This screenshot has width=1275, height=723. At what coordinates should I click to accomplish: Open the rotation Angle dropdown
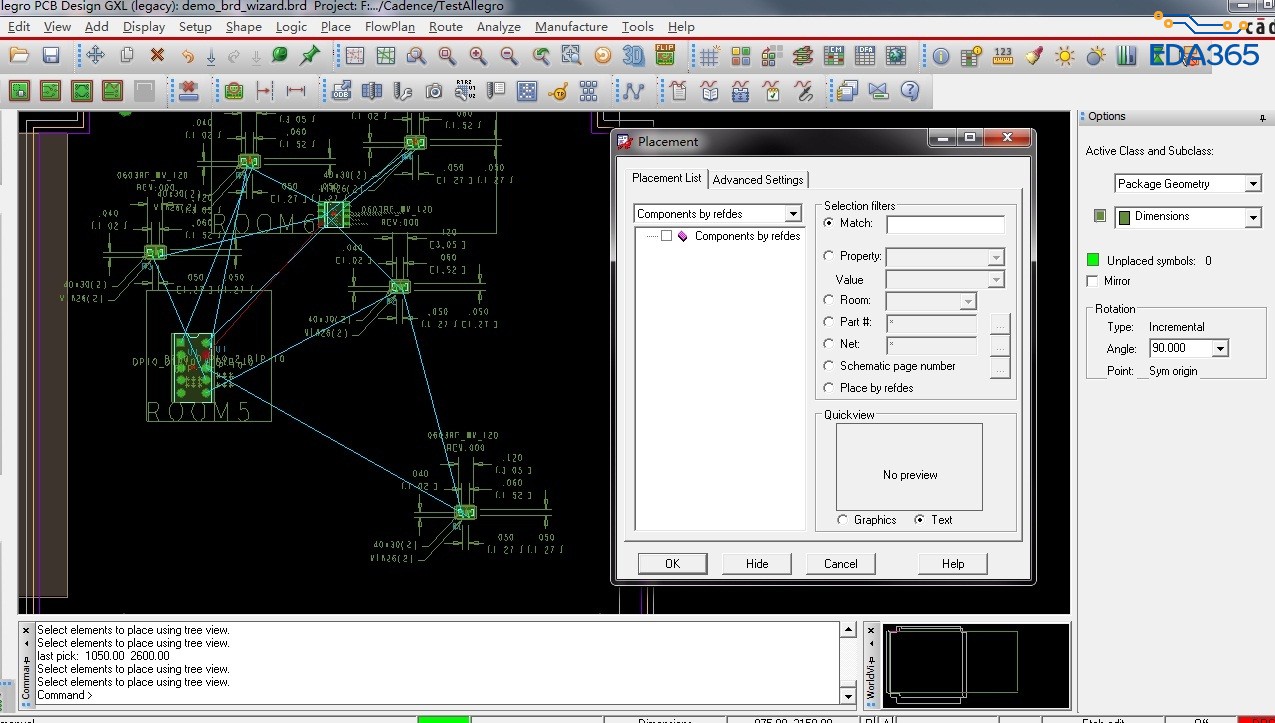[1220, 349]
